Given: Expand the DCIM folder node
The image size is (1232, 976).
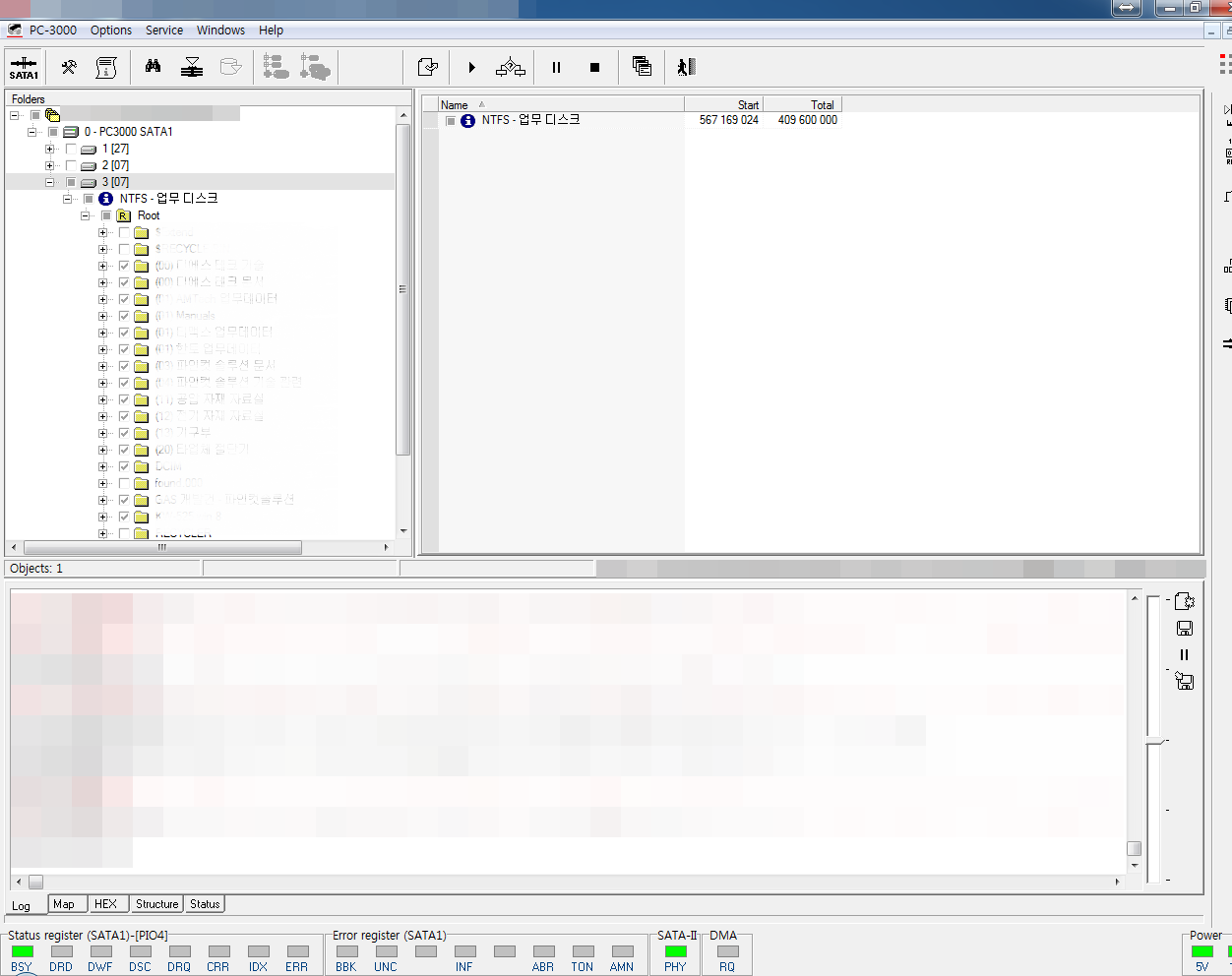Looking at the screenshot, I should tap(102, 466).
